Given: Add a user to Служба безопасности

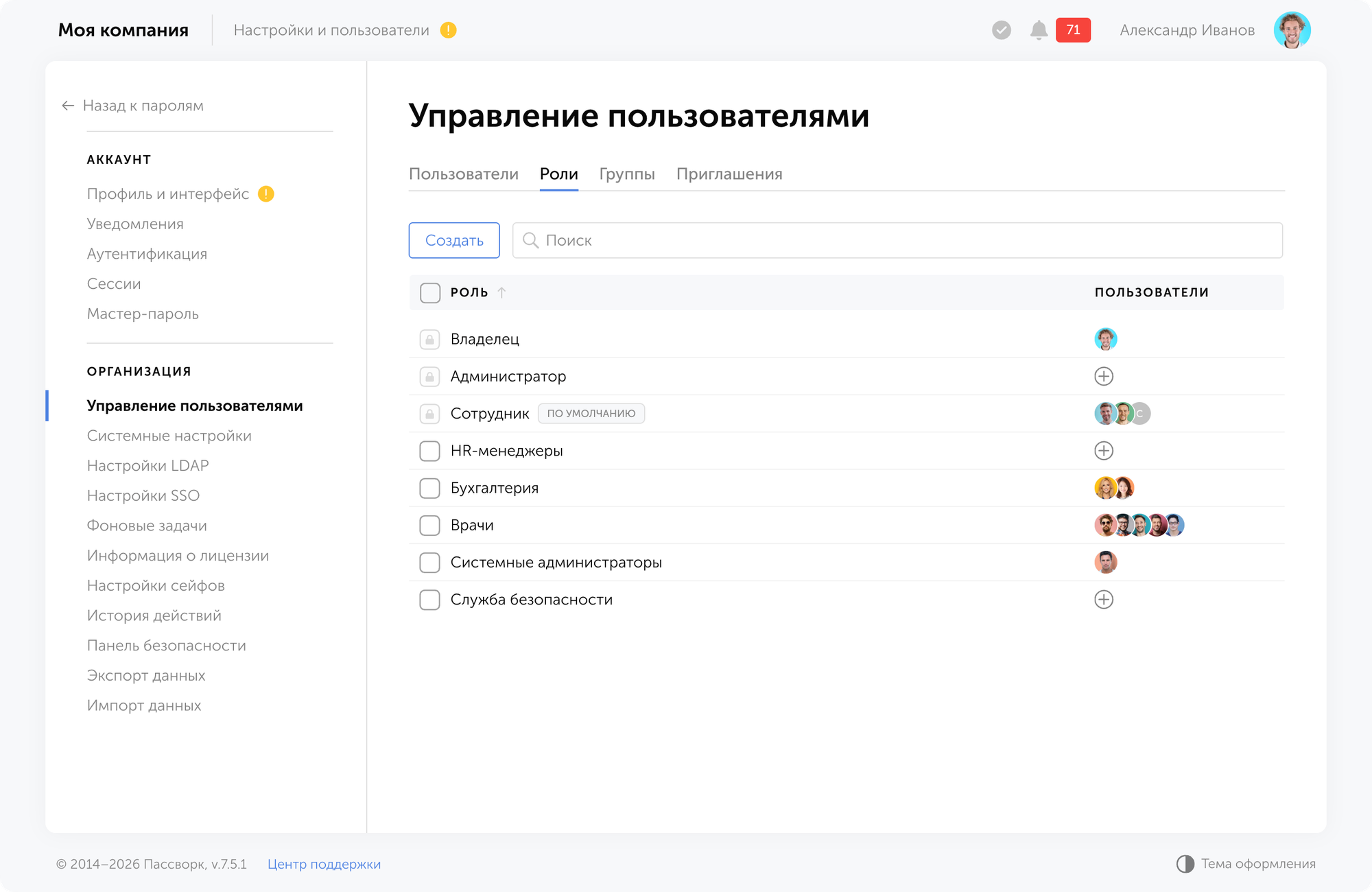Looking at the screenshot, I should coord(1104,599).
